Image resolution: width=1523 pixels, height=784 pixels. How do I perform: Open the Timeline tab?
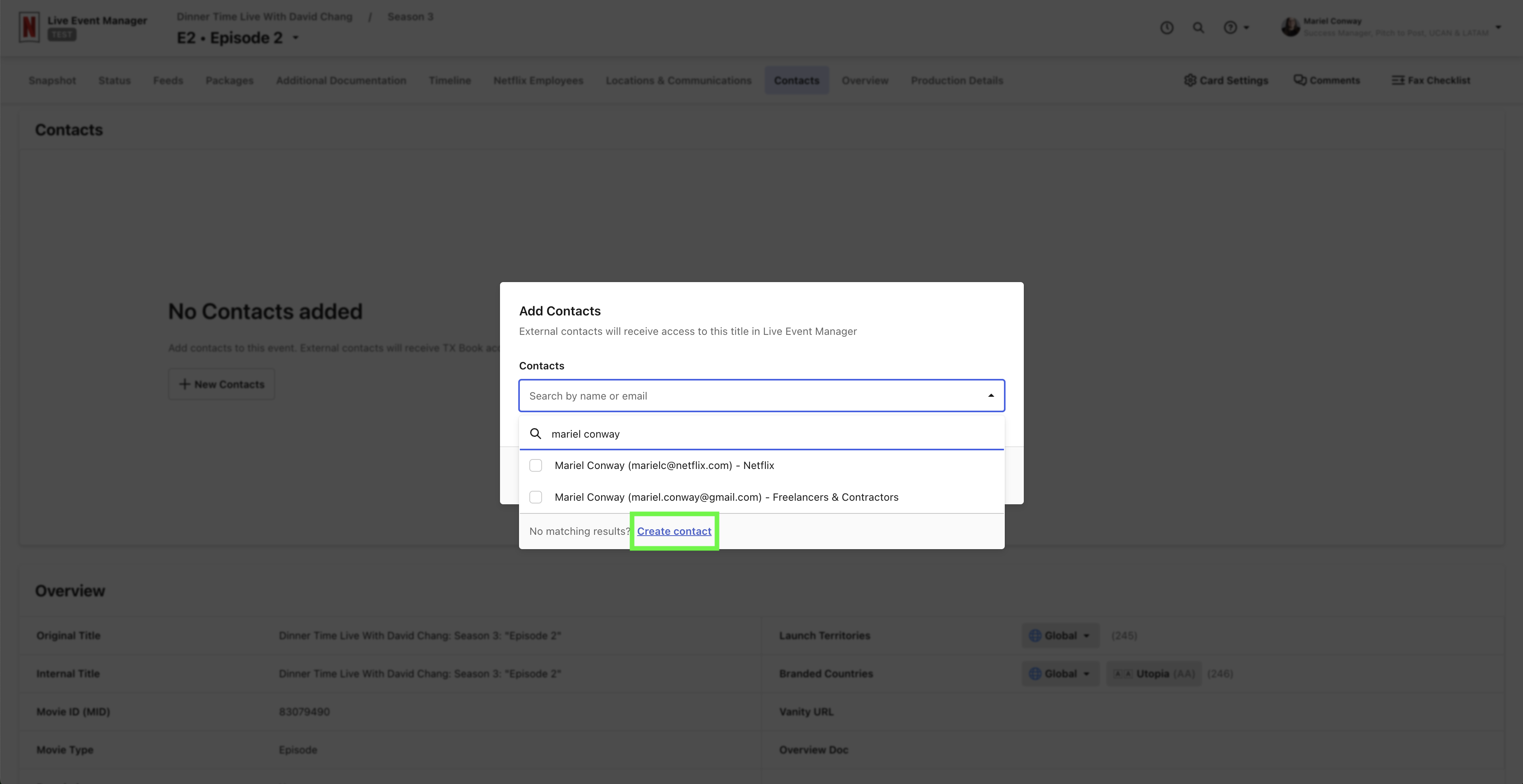(450, 81)
